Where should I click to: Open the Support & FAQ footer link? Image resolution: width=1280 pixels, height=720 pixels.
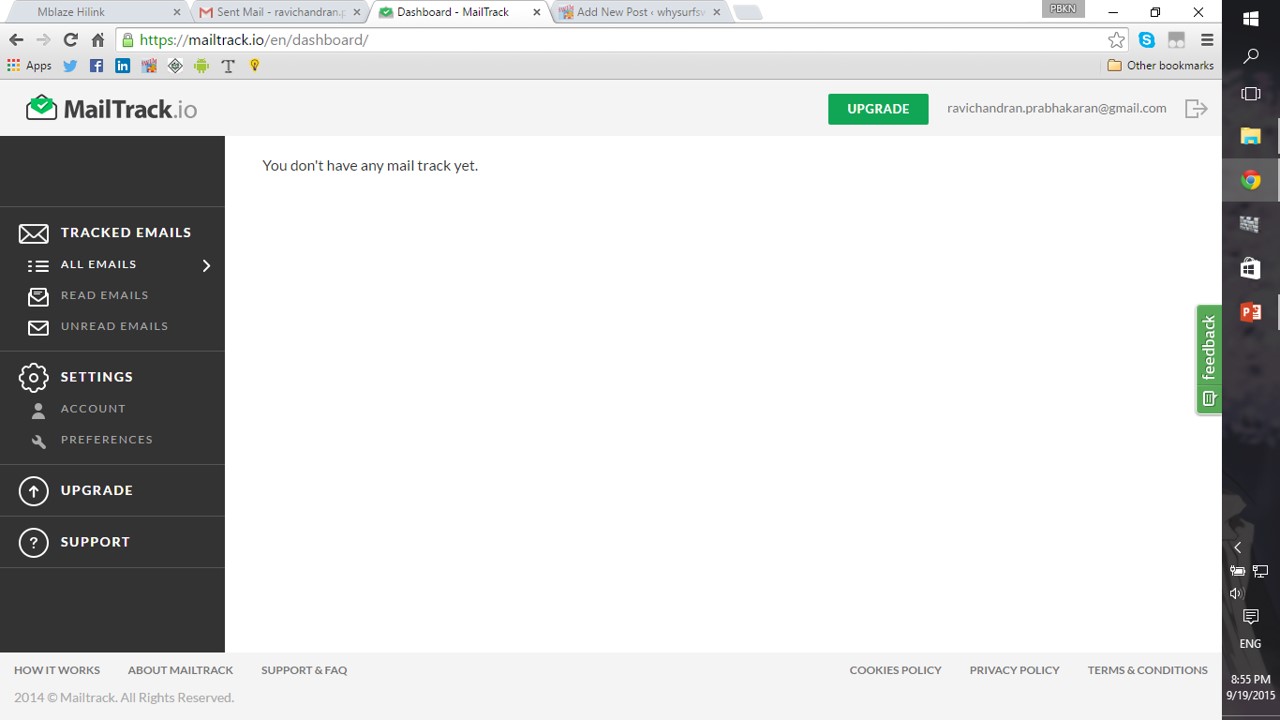304,671
